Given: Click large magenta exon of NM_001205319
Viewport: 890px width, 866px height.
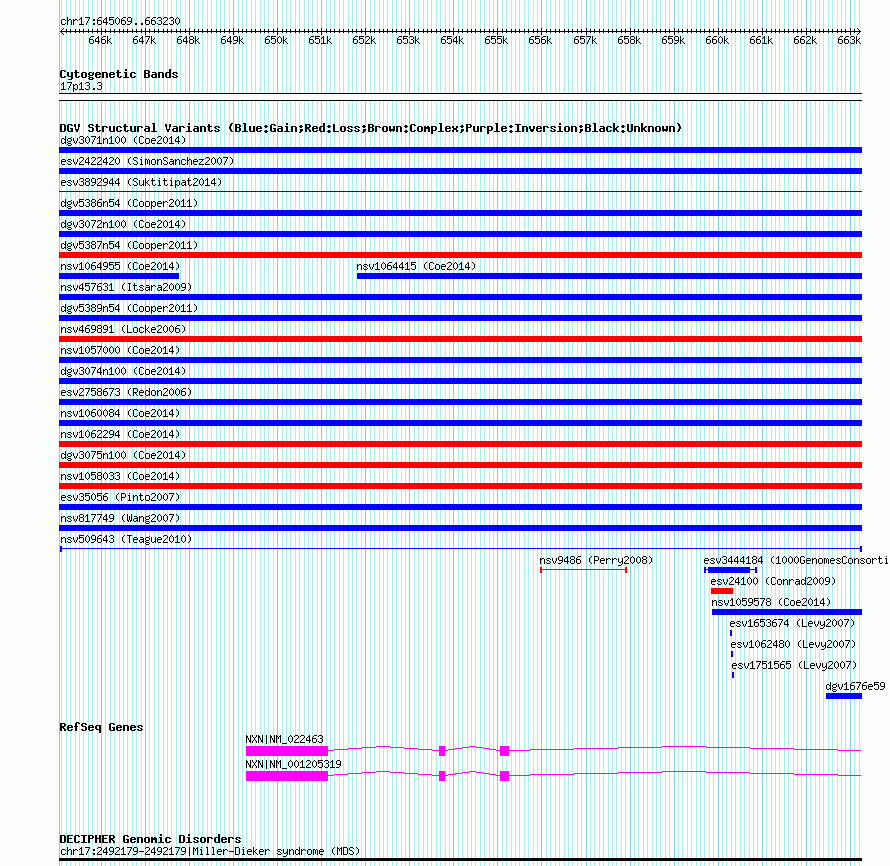Looking at the screenshot, I should [287, 776].
